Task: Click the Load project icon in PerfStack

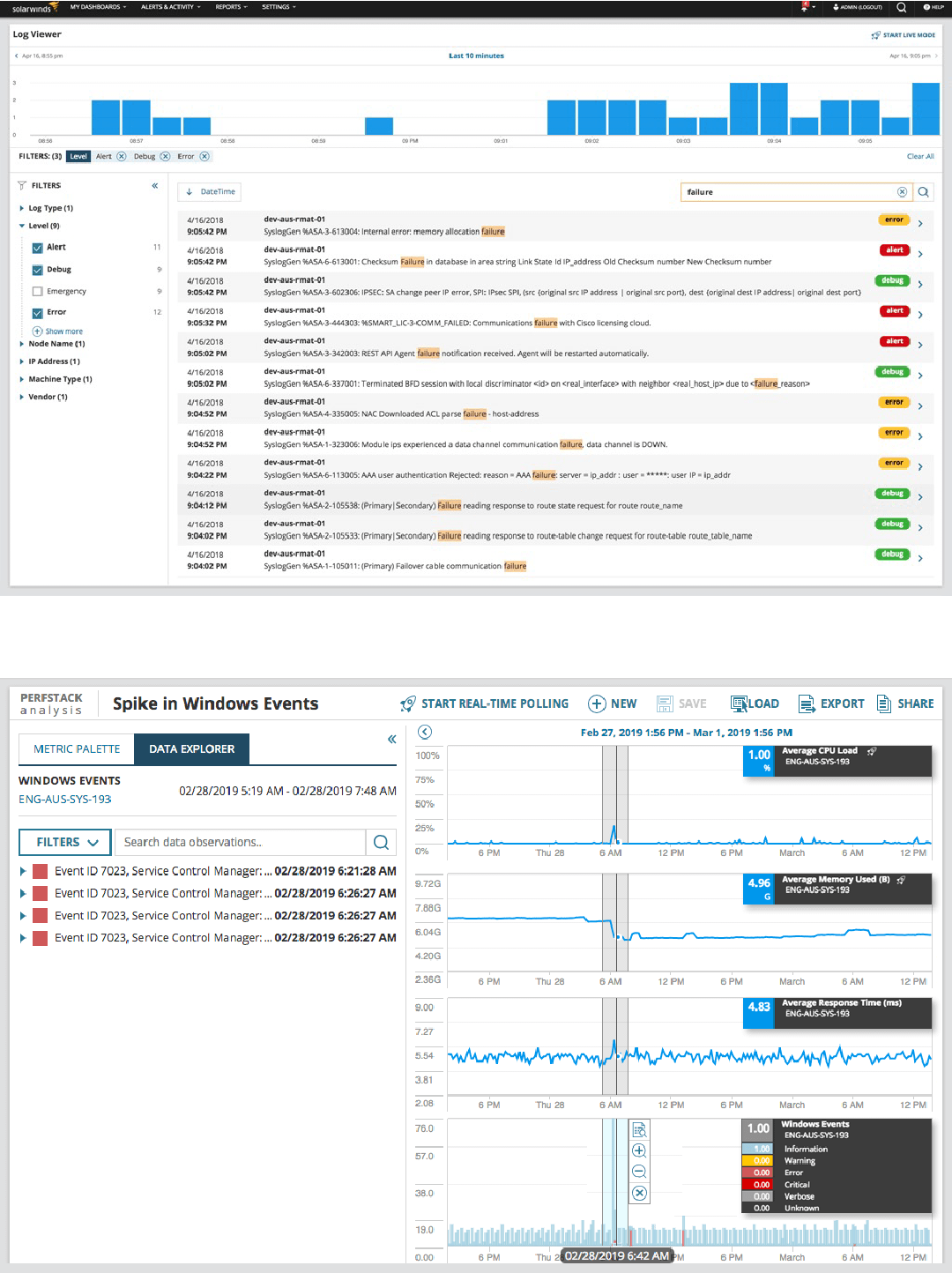Action: pos(739,703)
